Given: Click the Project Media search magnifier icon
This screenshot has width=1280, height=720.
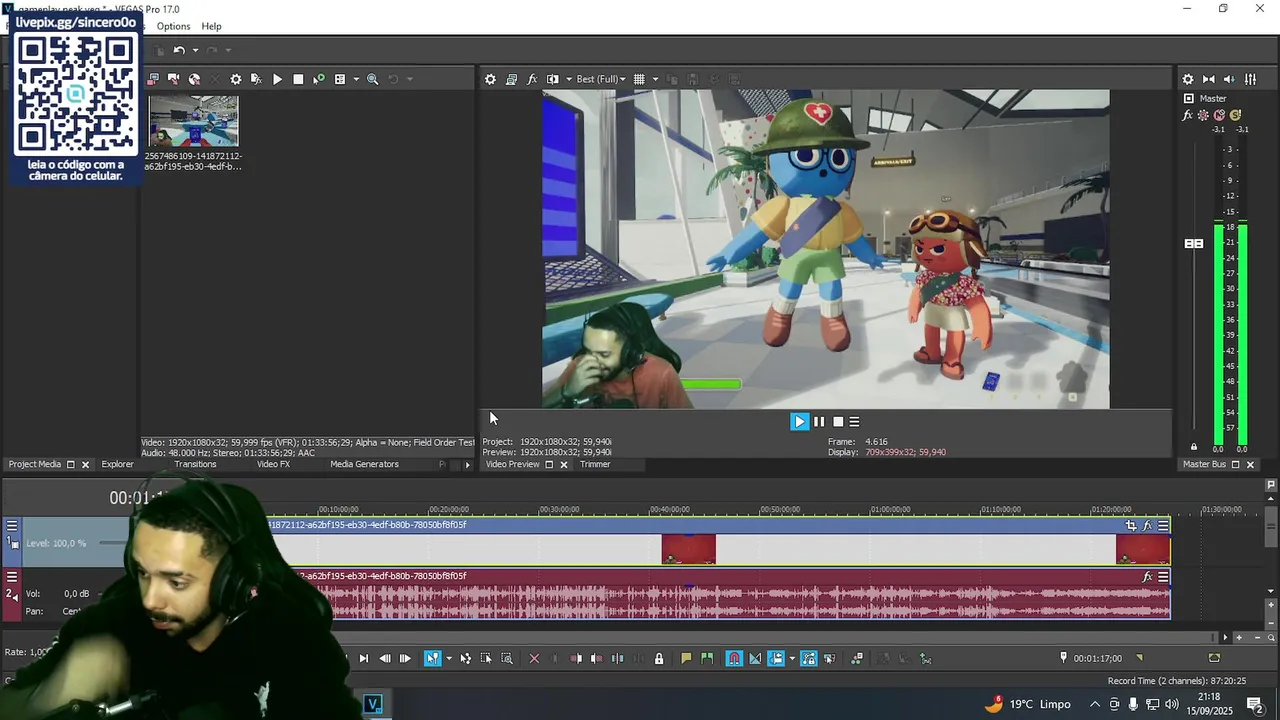Looking at the screenshot, I should coord(372,79).
